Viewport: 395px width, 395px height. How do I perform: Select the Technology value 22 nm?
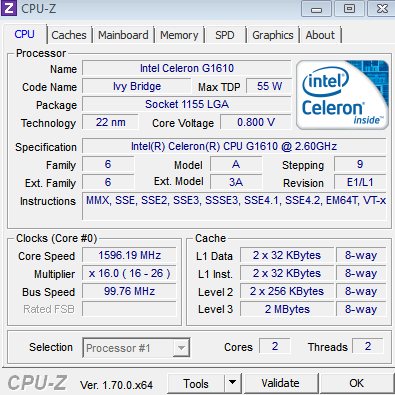[x=110, y=122]
